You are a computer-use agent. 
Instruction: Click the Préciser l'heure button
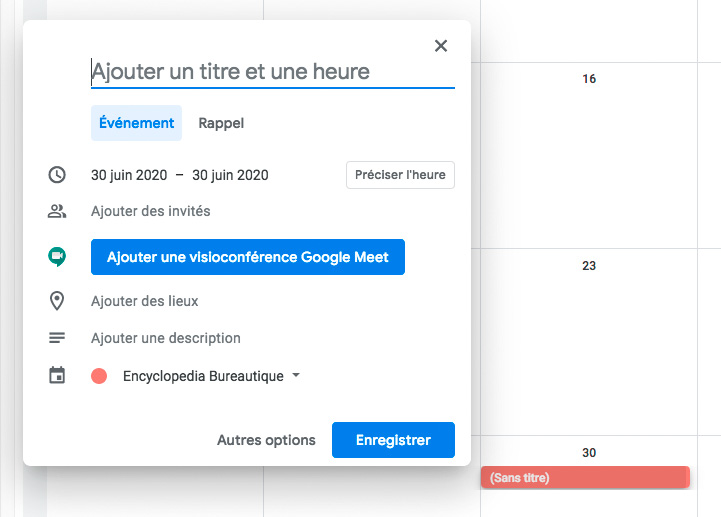(x=400, y=175)
